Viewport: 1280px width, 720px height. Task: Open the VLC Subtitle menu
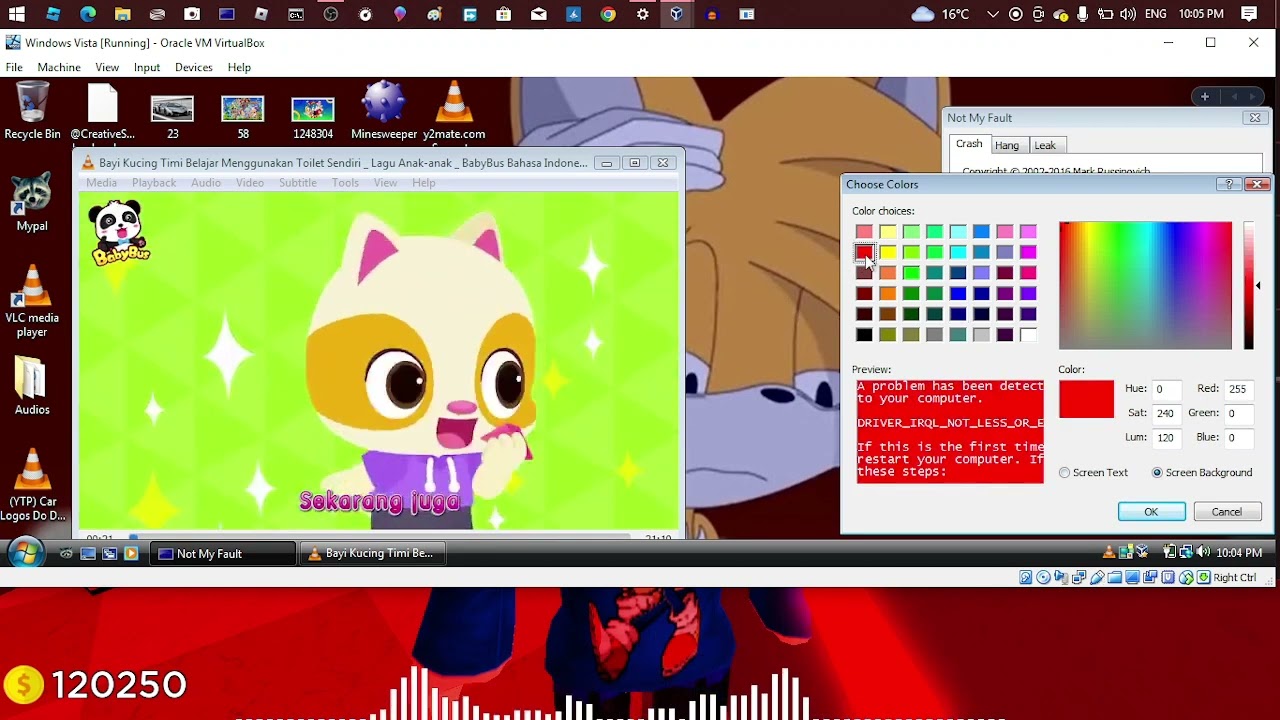[298, 183]
